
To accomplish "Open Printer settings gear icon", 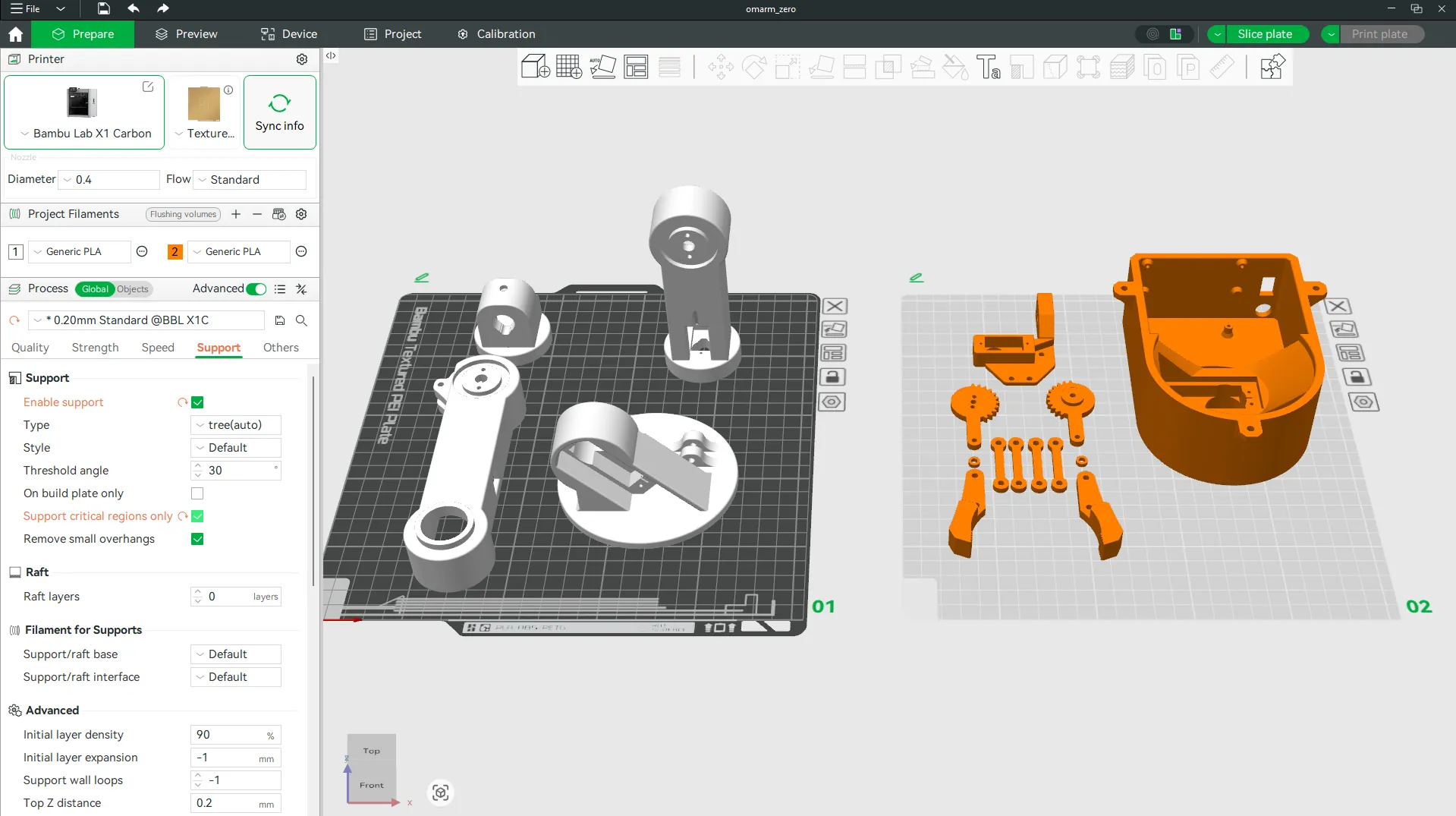I will (302, 59).
